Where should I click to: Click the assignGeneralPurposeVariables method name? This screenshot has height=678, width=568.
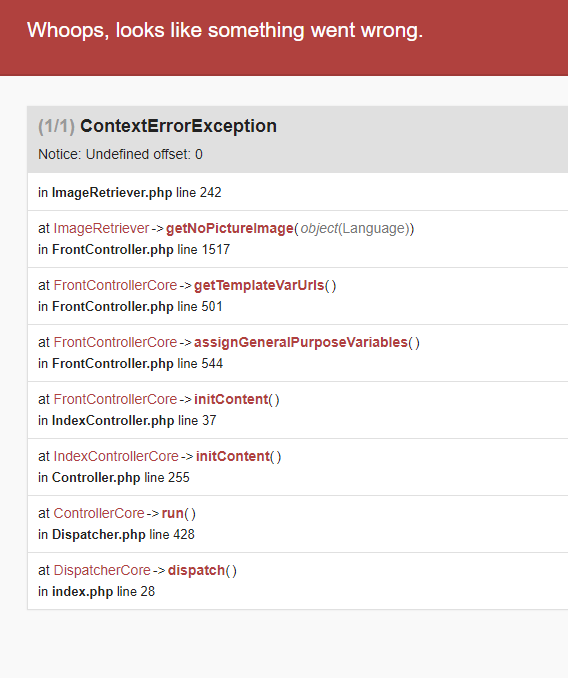(301, 342)
